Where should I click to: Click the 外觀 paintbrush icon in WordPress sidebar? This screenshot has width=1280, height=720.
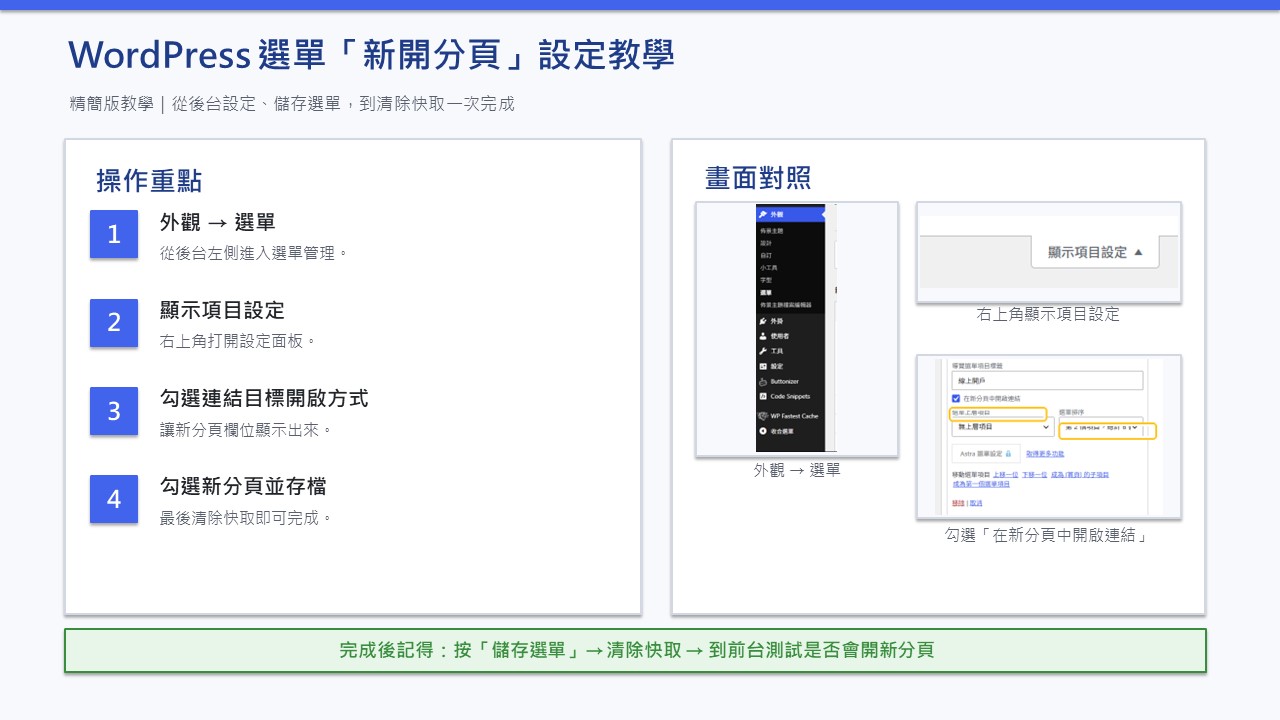(763, 215)
